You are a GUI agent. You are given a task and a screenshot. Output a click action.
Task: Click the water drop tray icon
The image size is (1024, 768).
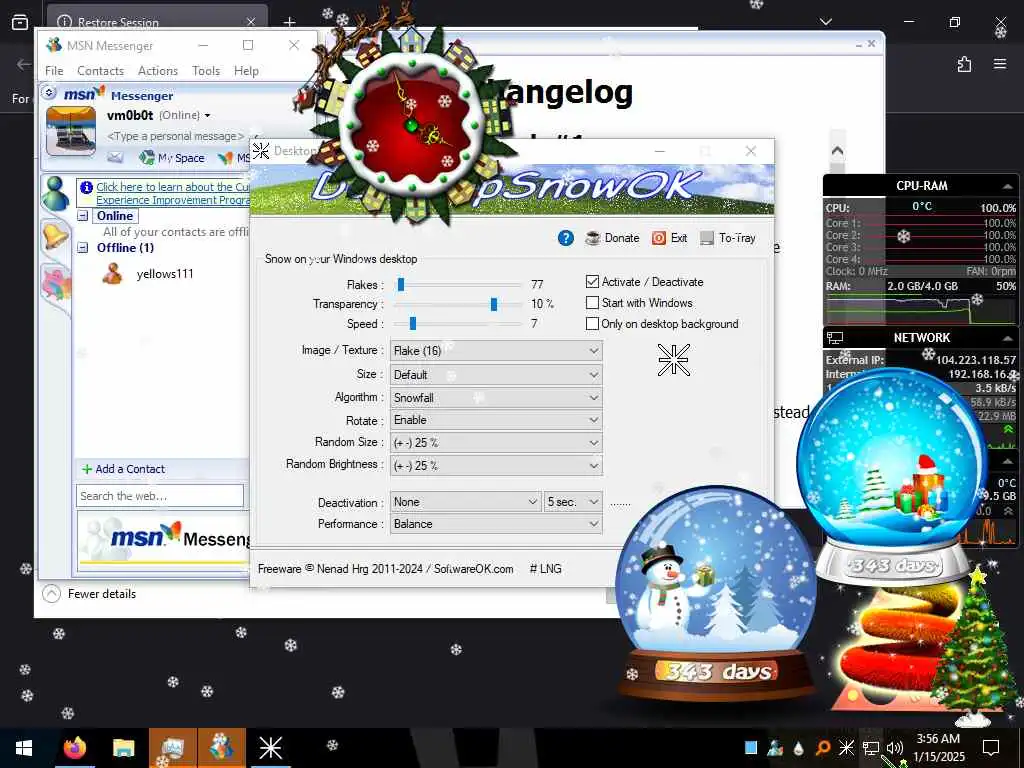point(799,748)
